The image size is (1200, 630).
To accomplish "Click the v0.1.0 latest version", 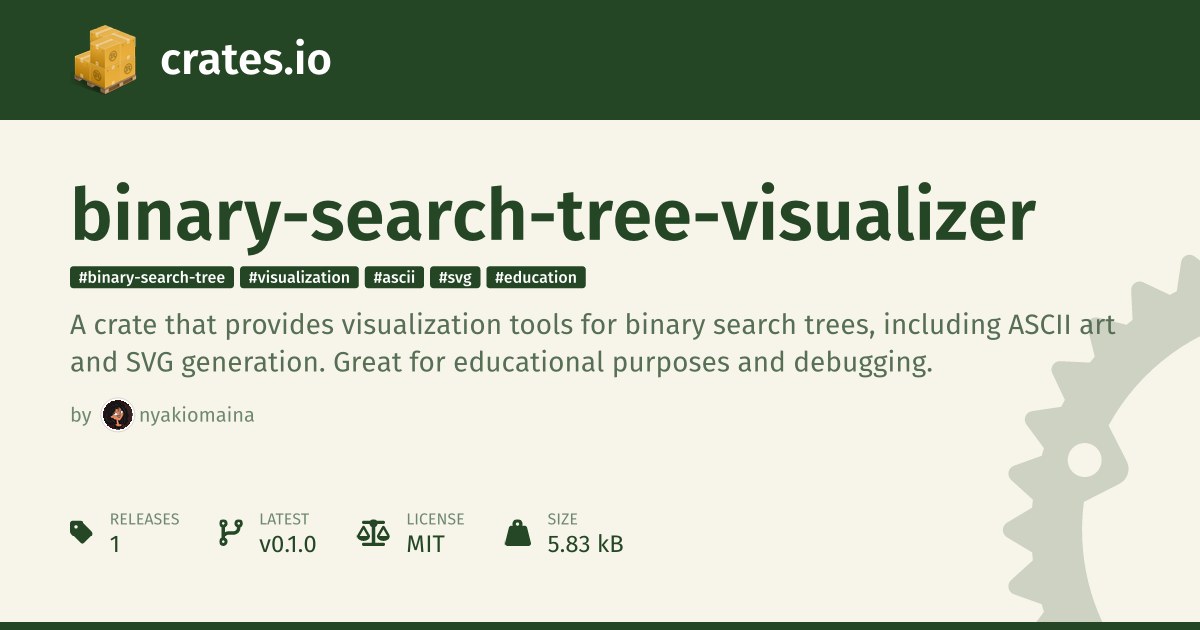I will click(287, 544).
